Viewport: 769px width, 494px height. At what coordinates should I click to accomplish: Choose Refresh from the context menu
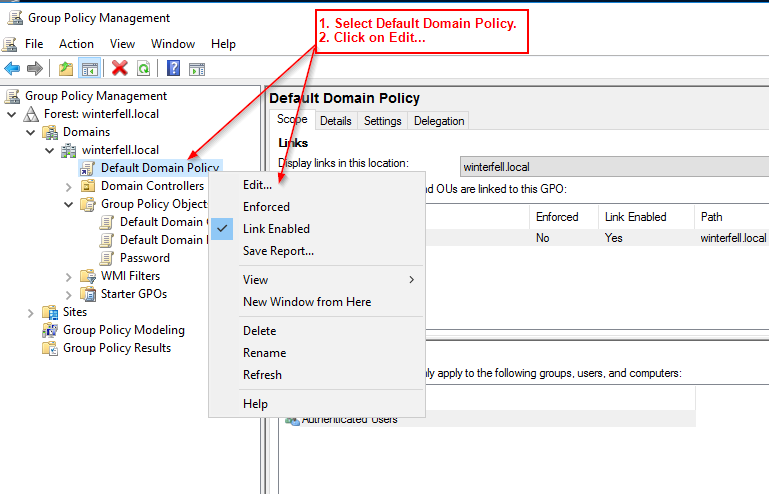262,375
